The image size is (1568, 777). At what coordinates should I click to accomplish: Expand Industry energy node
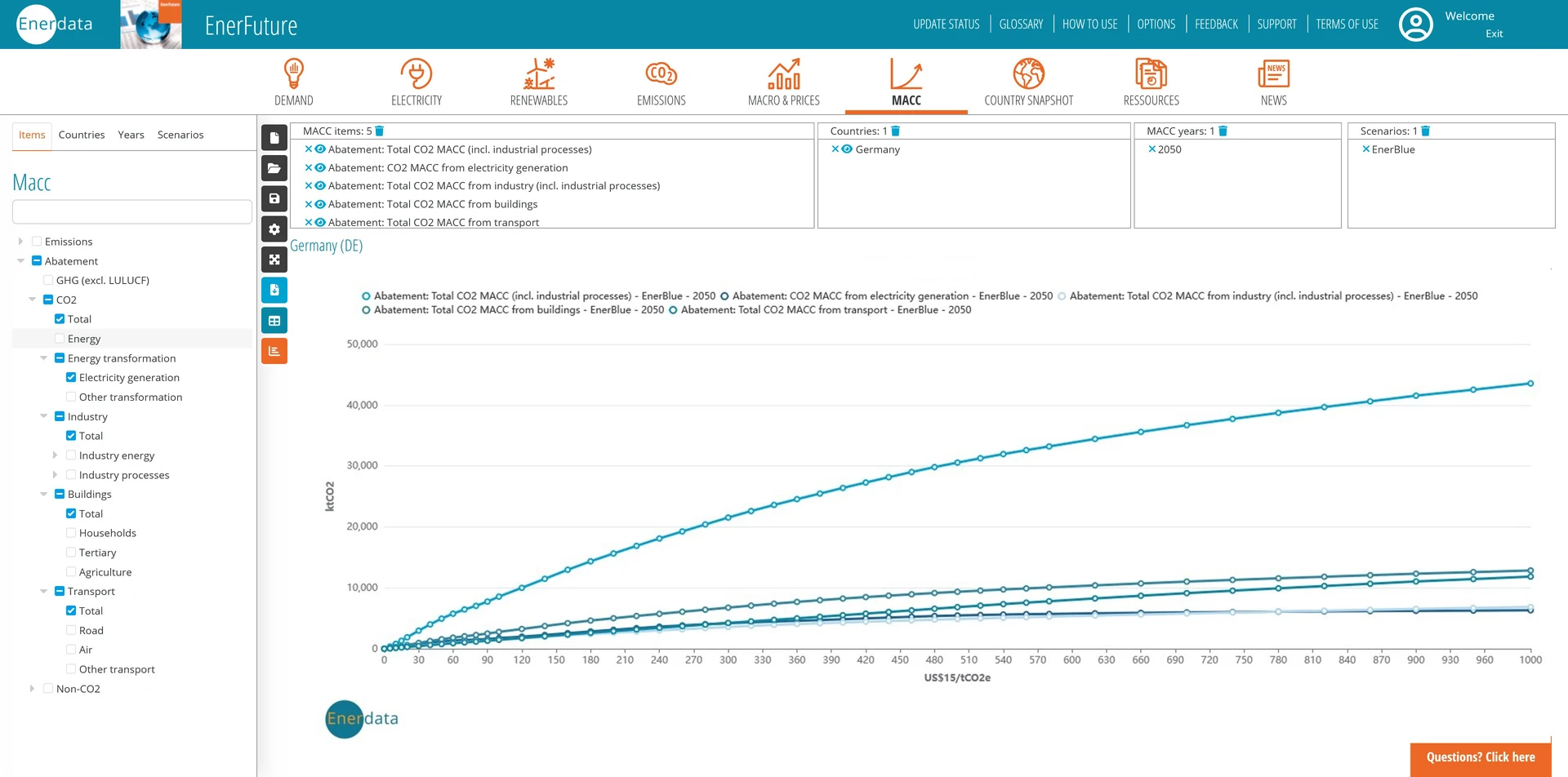click(55, 455)
